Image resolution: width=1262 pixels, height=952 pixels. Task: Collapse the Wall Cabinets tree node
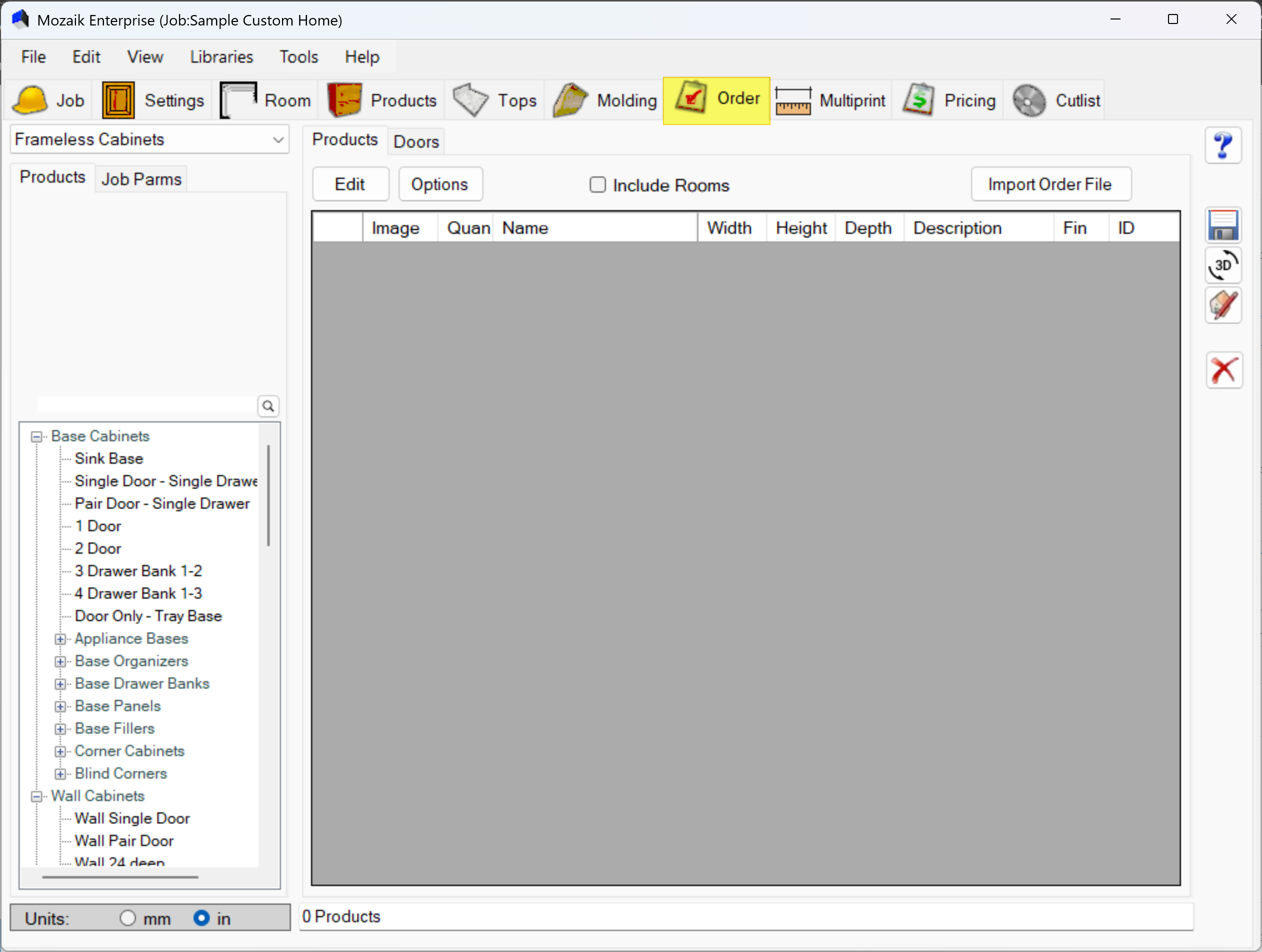click(36, 797)
